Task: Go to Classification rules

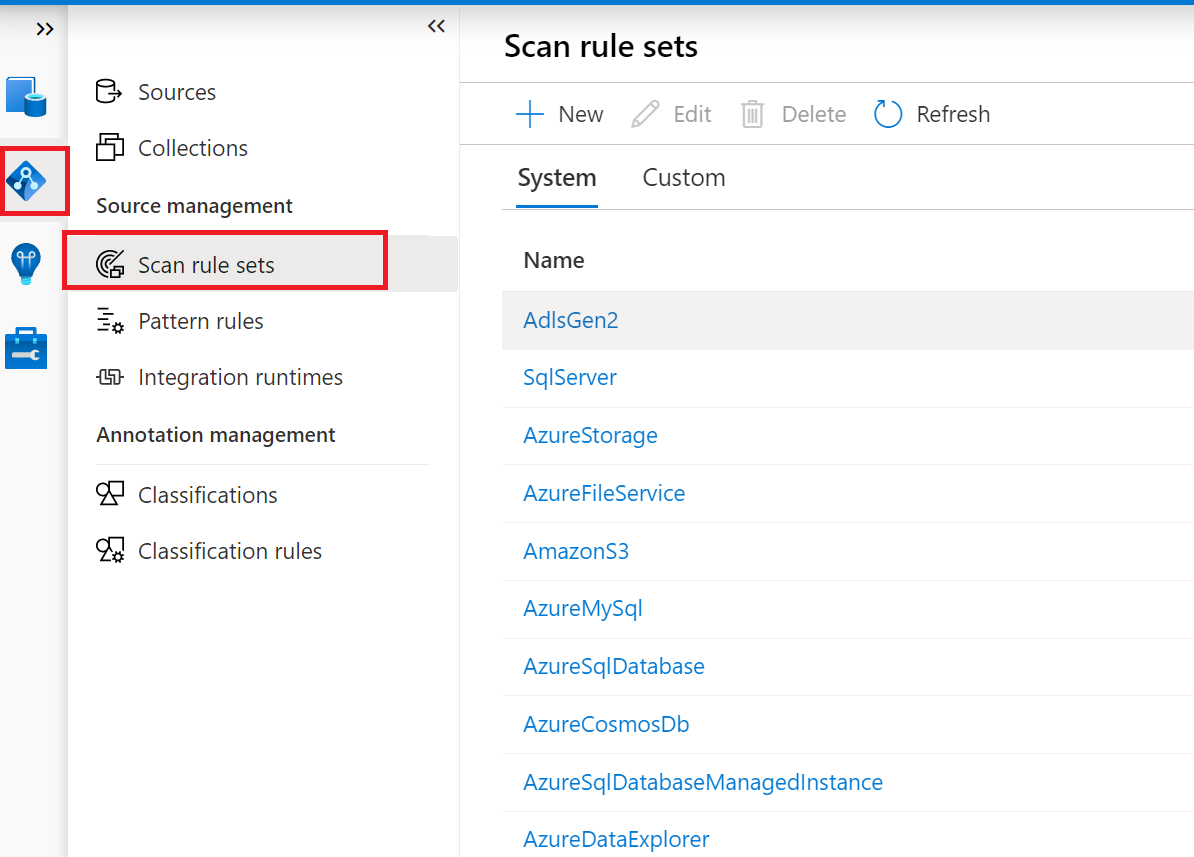Action: [x=229, y=551]
